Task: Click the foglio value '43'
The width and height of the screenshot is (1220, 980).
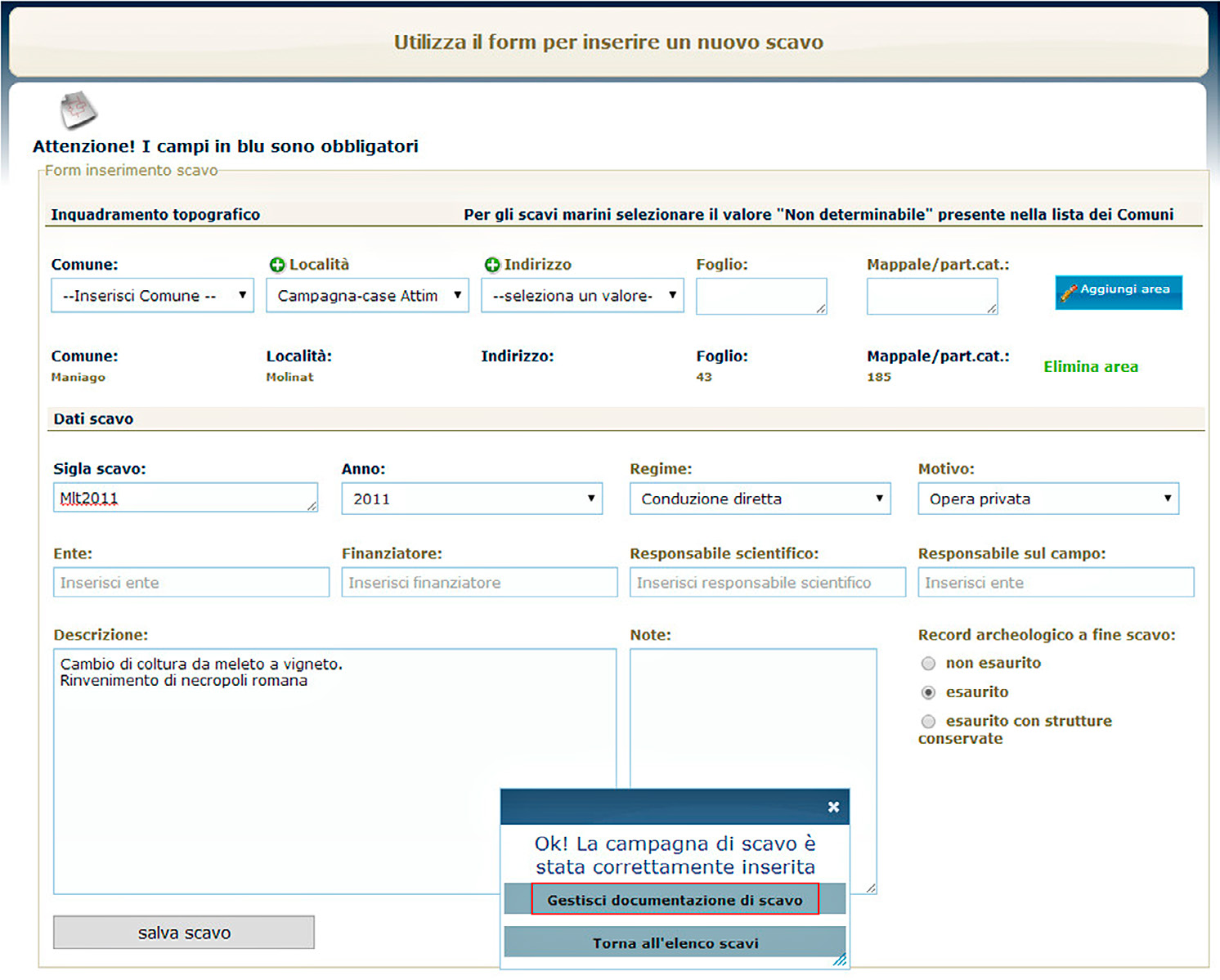Action: pyautogui.click(x=704, y=377)
